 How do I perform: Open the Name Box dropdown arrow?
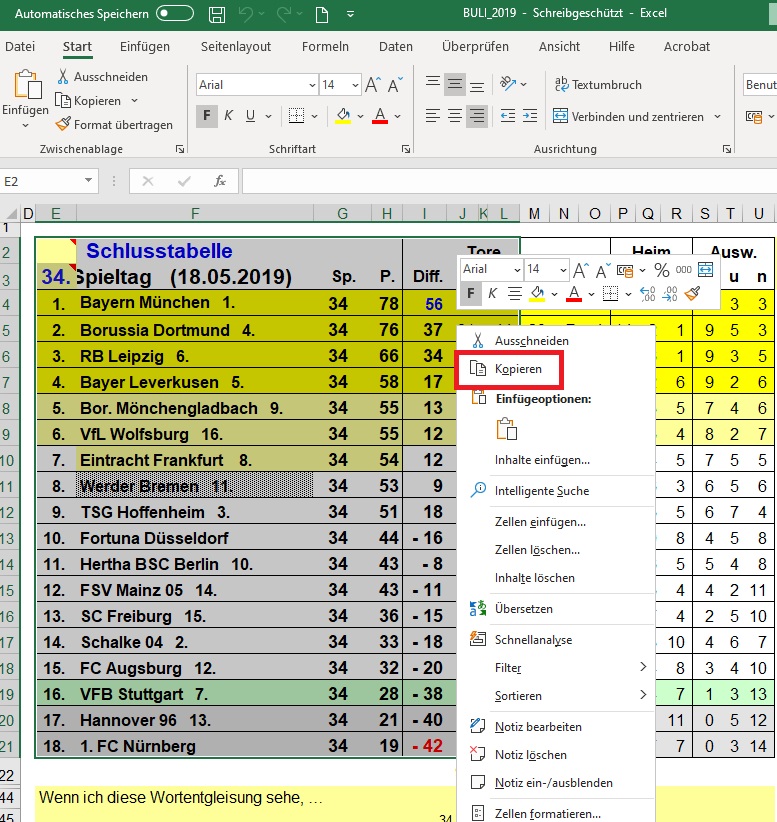click(x=88, y=181)
